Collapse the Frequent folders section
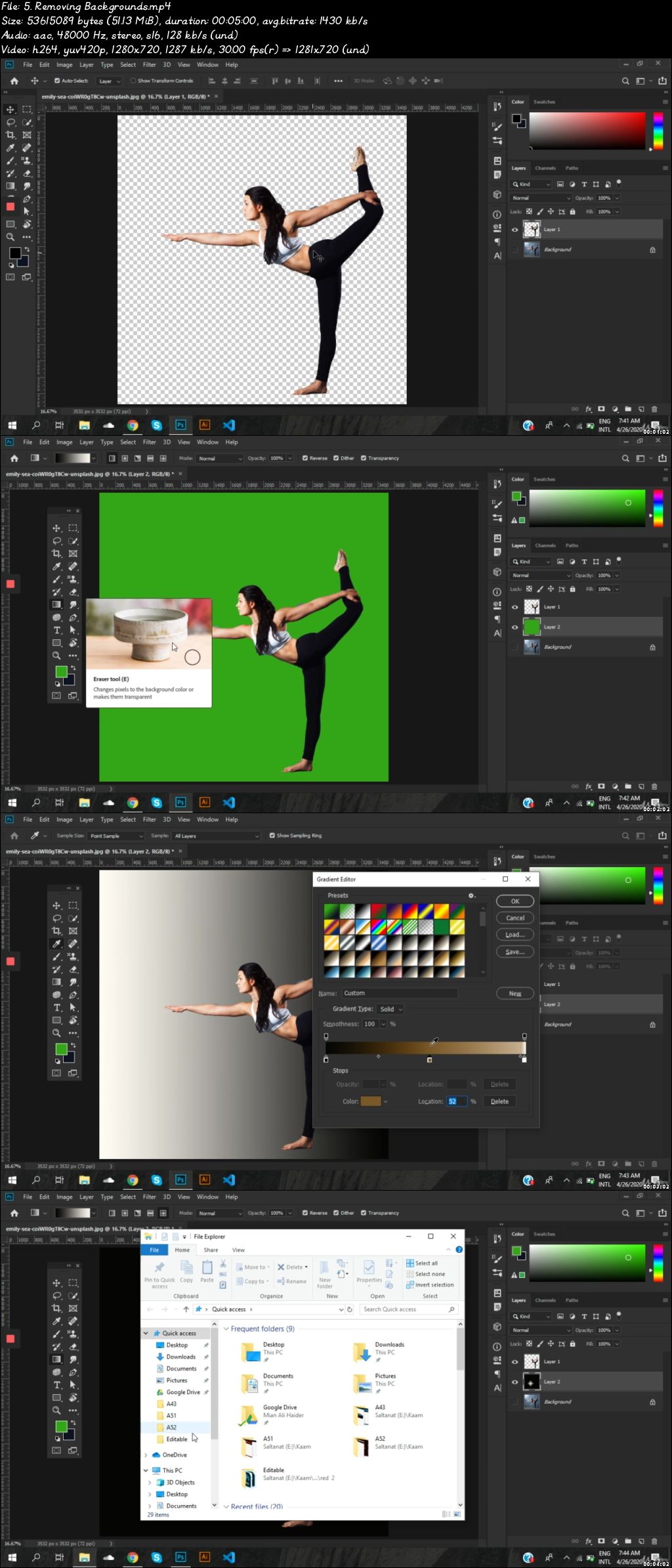Image resolution: width=672 pixels, height=1568 pixels. point(226,1328)
